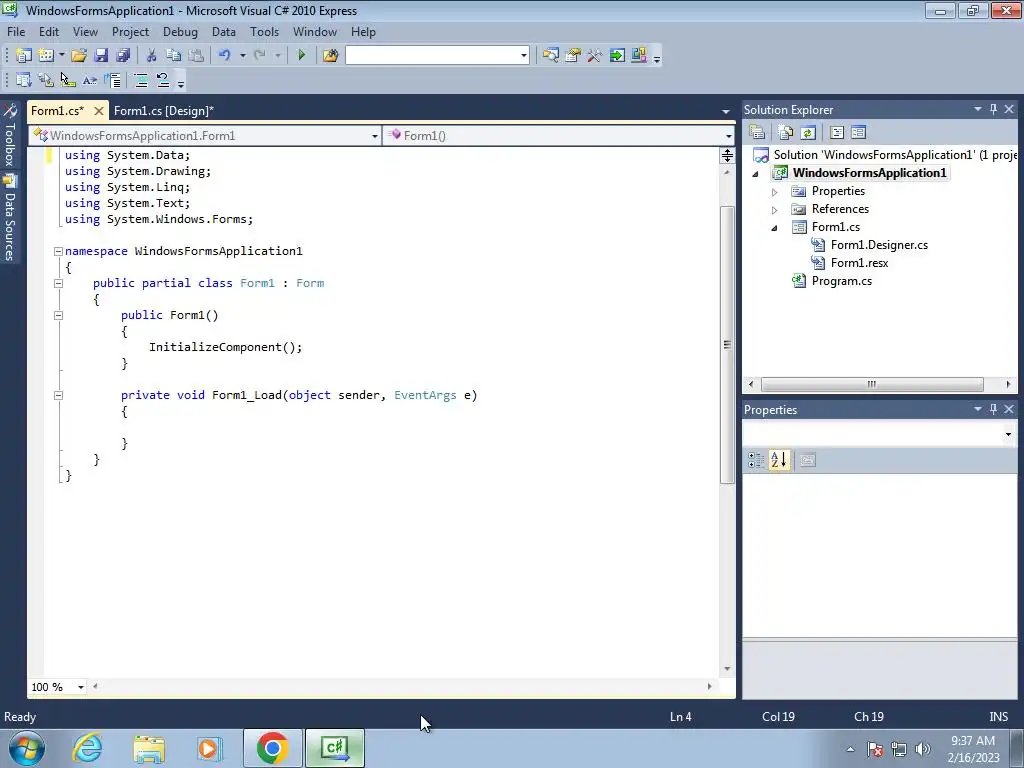Open the Properties Window toolbar icon

pos(573,56)
